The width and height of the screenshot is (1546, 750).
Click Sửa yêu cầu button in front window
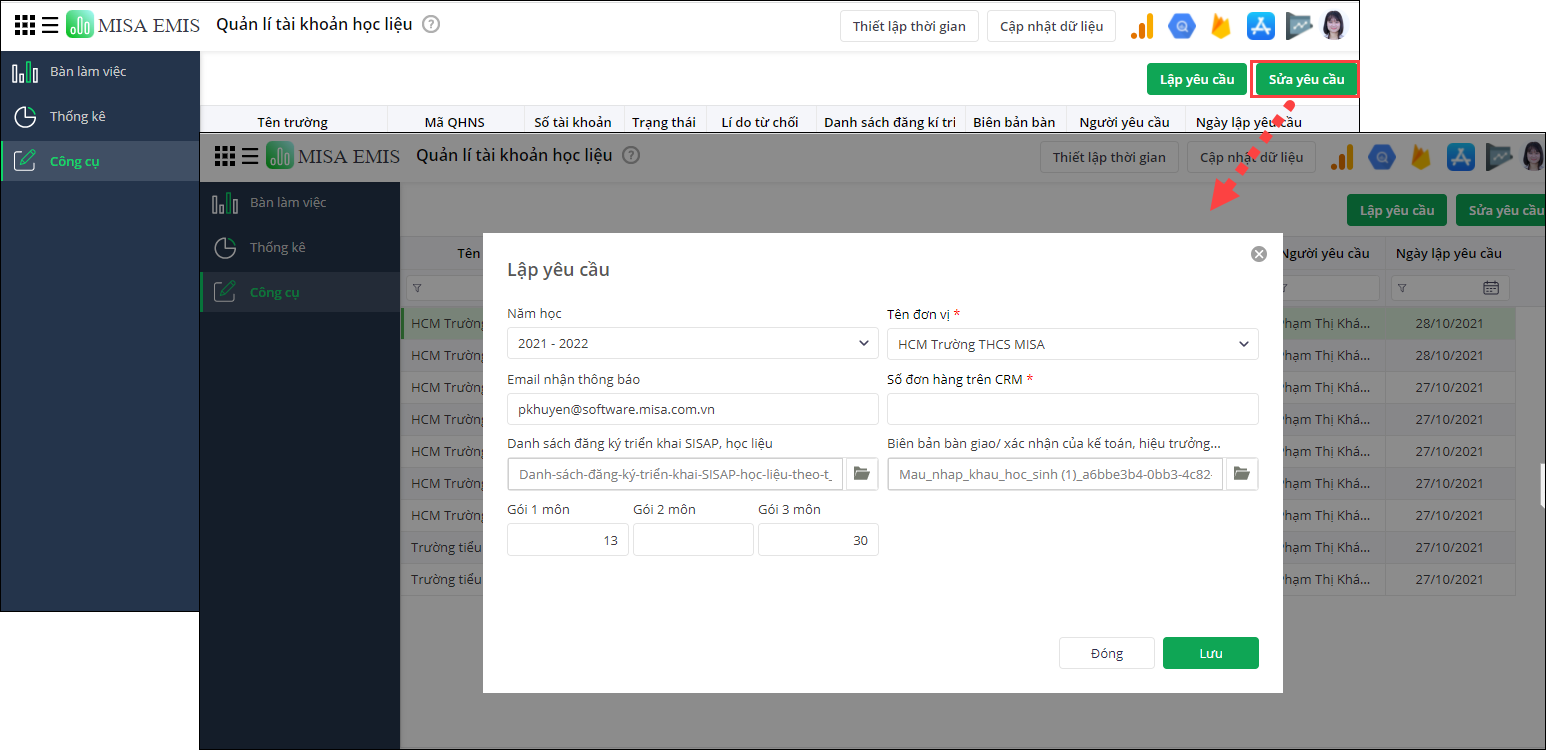1501,210
